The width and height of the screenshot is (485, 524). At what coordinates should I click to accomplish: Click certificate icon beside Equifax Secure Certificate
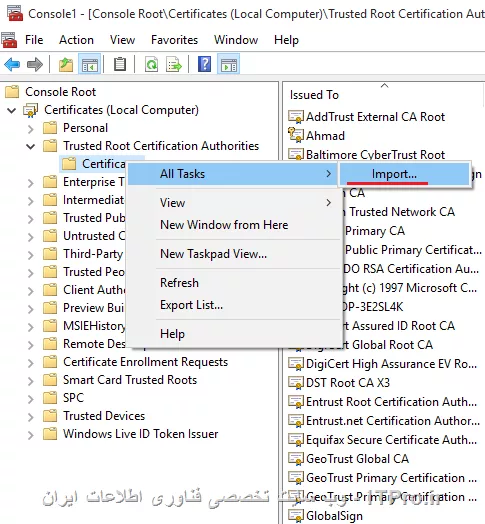(296, 440)
